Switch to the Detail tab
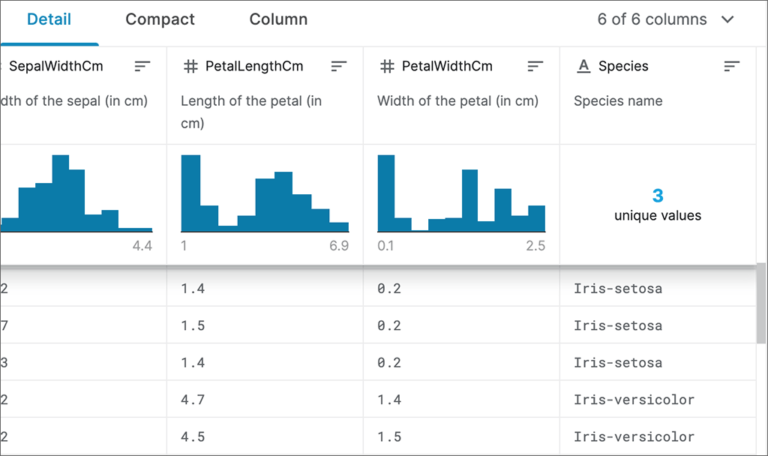Image resolution: width=768 pixels, height=456 pixels. (x=48, y=20)
